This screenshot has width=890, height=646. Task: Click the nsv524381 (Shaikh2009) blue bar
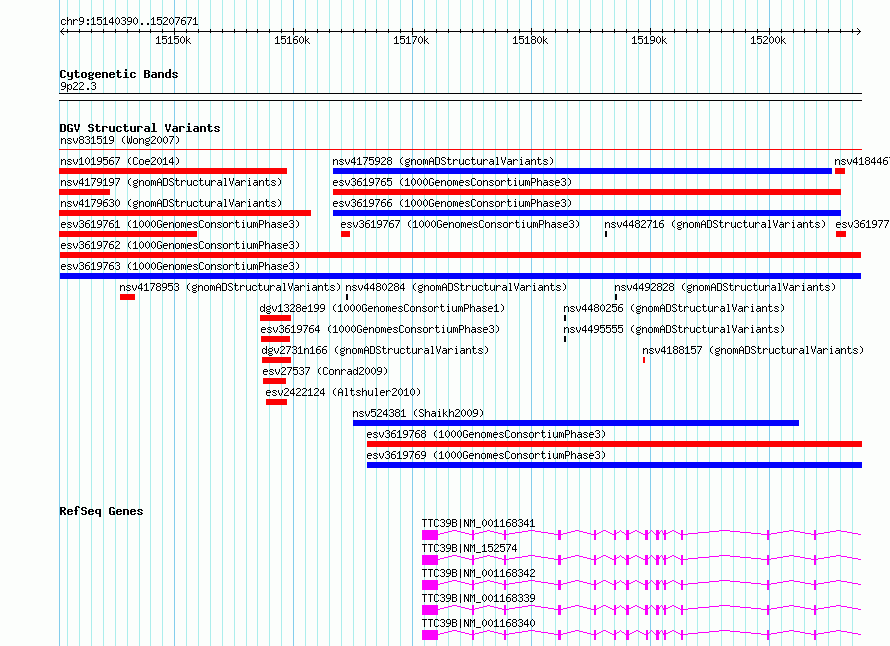point(576,423)
